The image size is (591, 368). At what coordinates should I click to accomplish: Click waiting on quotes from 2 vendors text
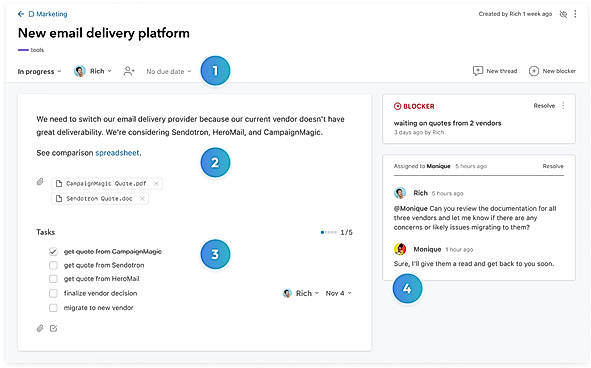pos(447,123)
